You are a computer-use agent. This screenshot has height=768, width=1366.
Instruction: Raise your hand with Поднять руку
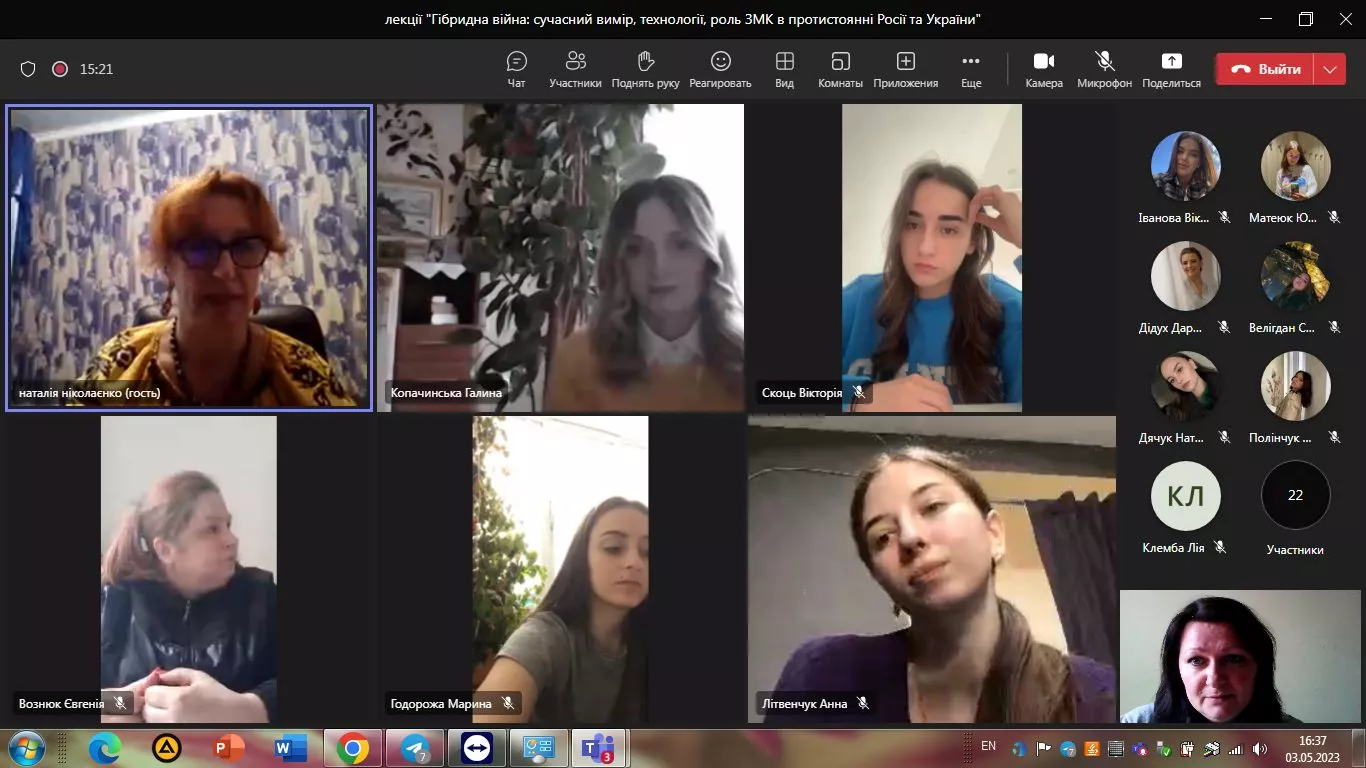(x=645, y=69)
